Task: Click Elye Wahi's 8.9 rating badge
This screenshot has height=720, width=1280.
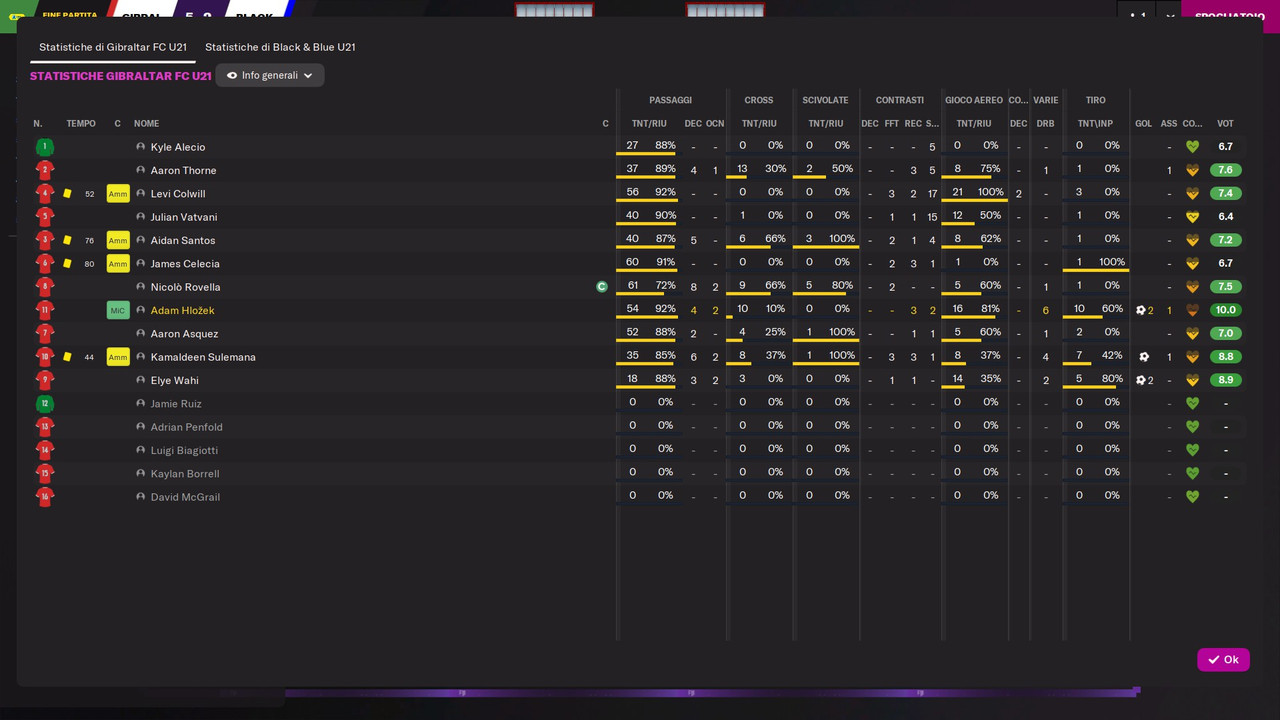Action: coord(1225,380)
